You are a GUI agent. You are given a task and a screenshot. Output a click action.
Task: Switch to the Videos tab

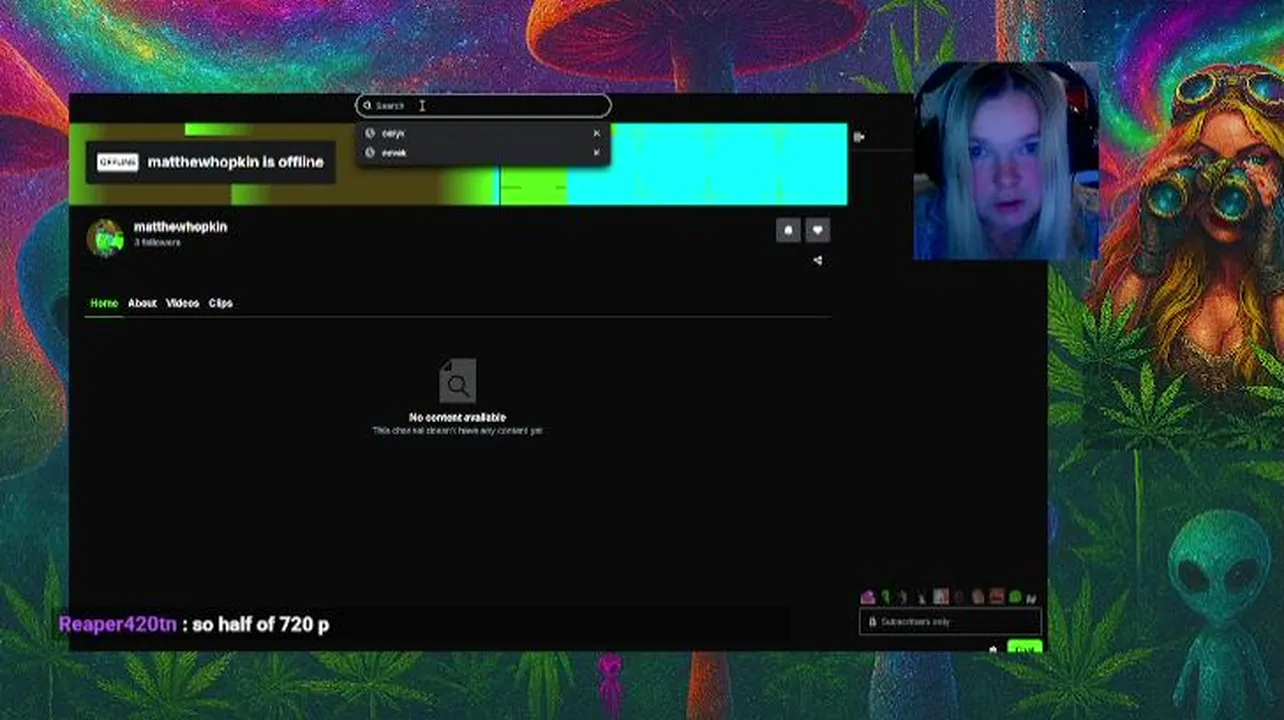[x=182, y=303]
